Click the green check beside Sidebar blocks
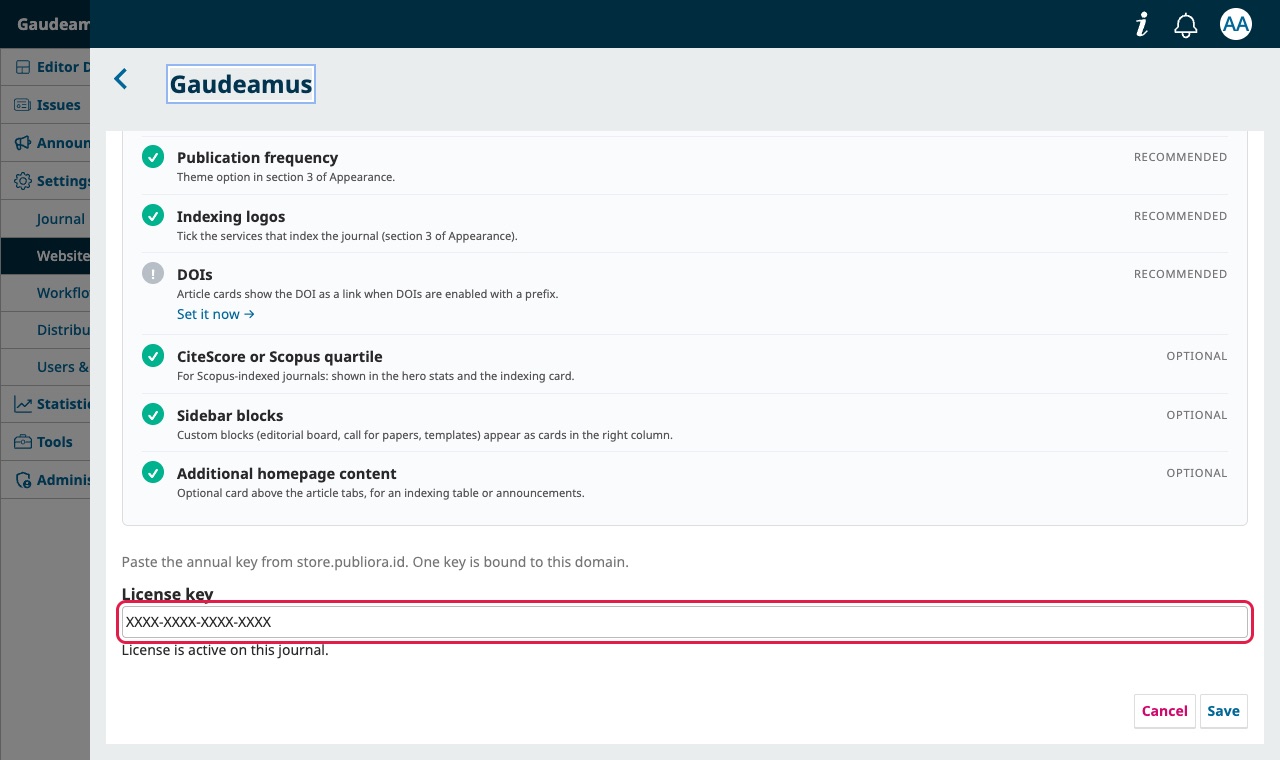Viewport: 1280px width, 760px height. 153,414
